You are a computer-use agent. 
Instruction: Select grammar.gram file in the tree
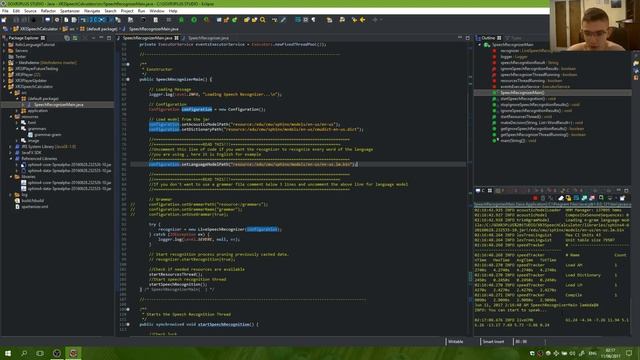47,135
